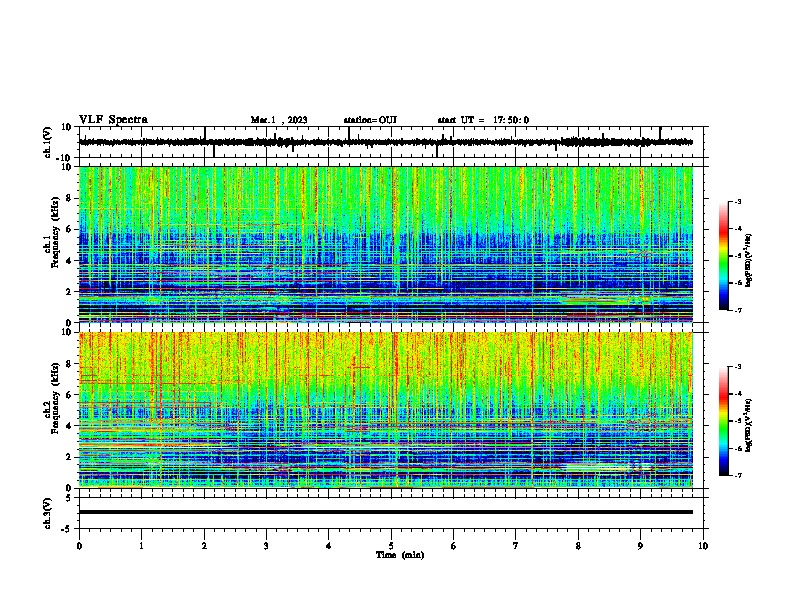The image size is (792, 612).
Task: Click the "8" tick on Time axis
Action: (x=578, y=546)
